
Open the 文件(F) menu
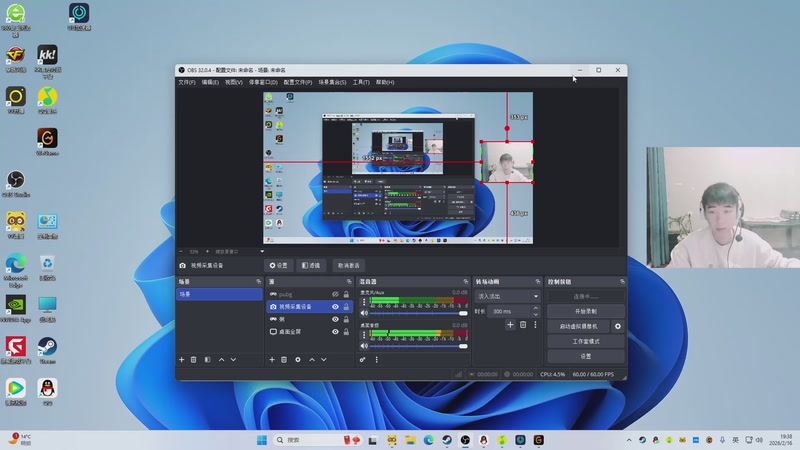[x=186, y=82]
